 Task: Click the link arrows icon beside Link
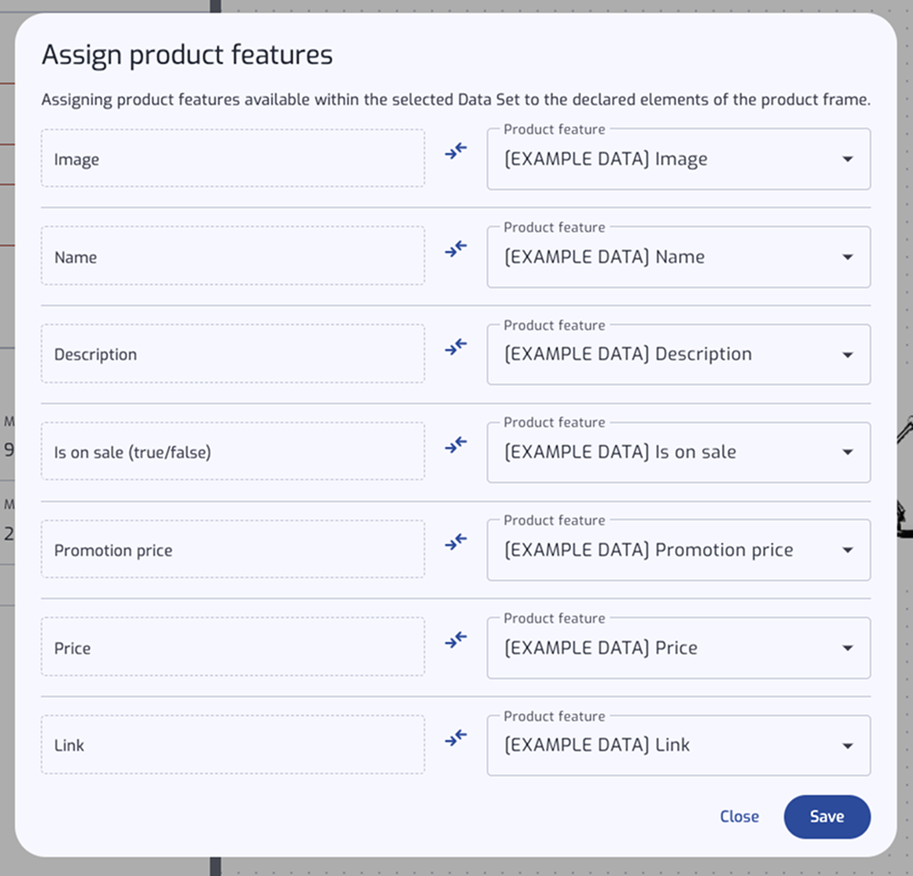[x=456, y=737]
